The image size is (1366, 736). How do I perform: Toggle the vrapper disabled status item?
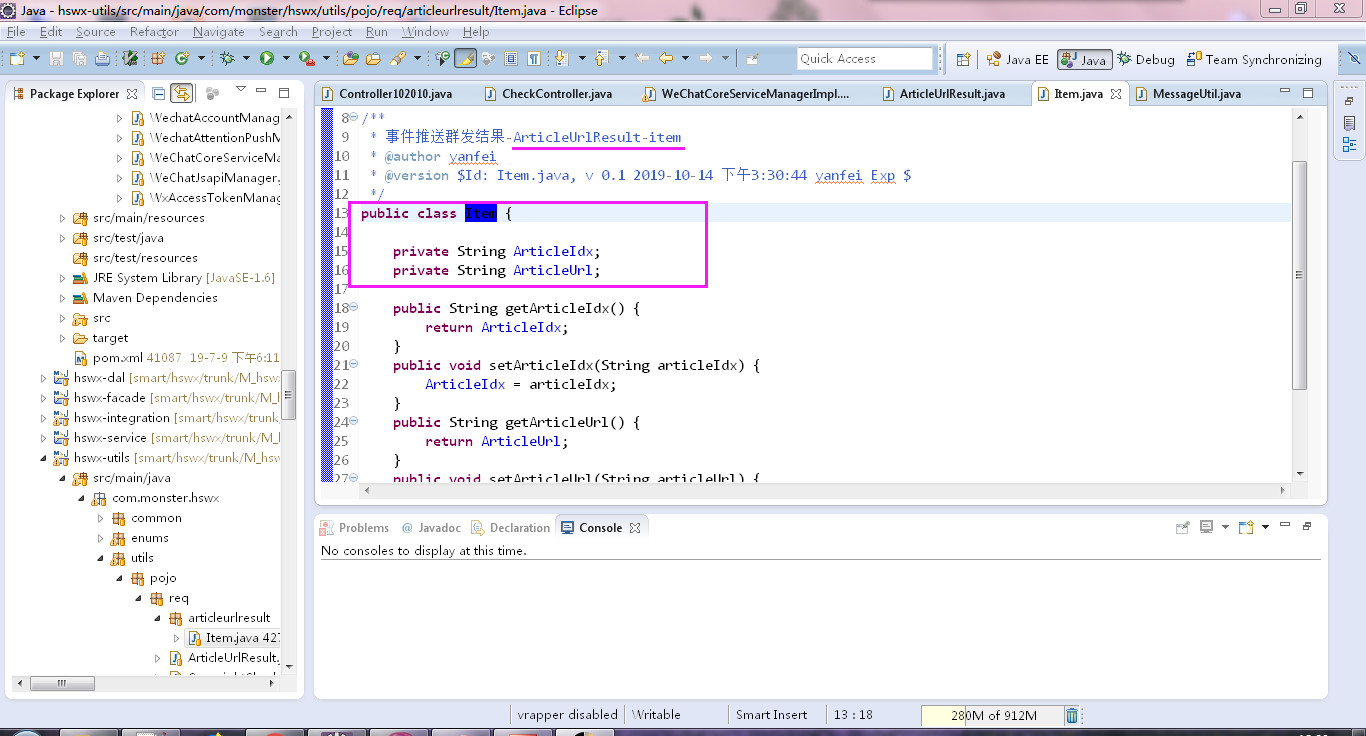tap(567, 715)
